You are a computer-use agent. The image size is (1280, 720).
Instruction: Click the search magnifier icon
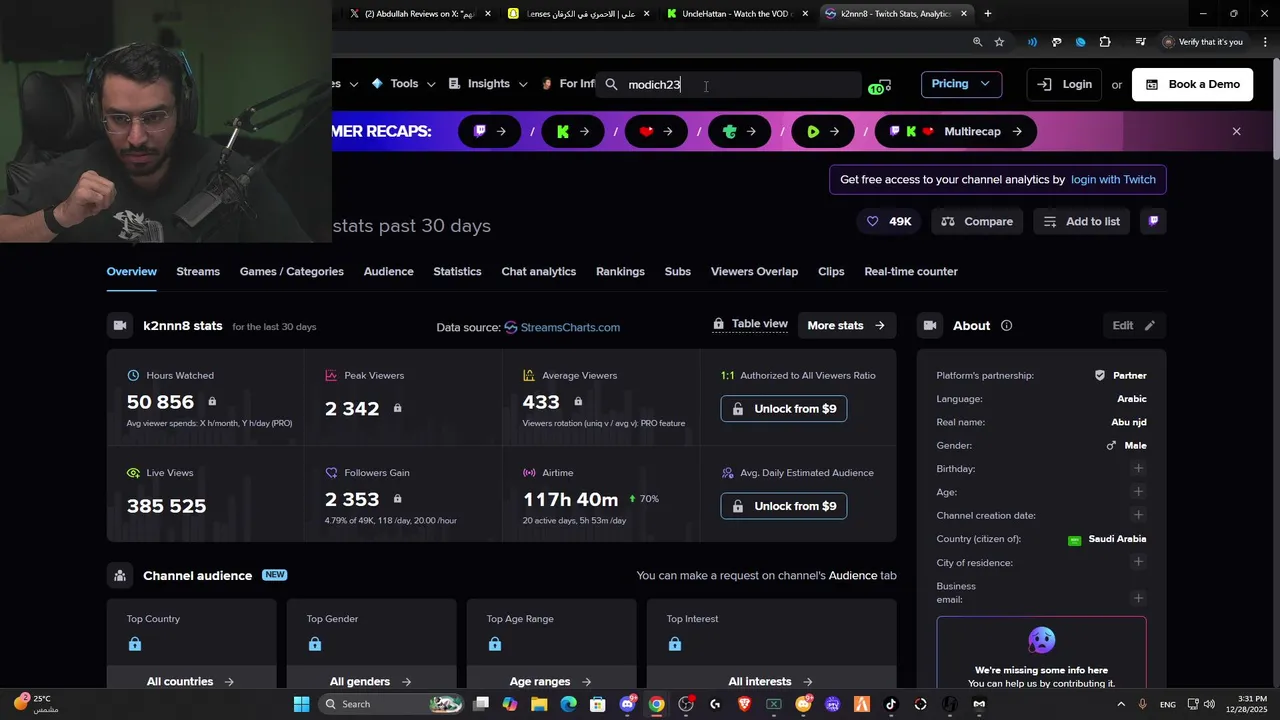coord(611,85)
